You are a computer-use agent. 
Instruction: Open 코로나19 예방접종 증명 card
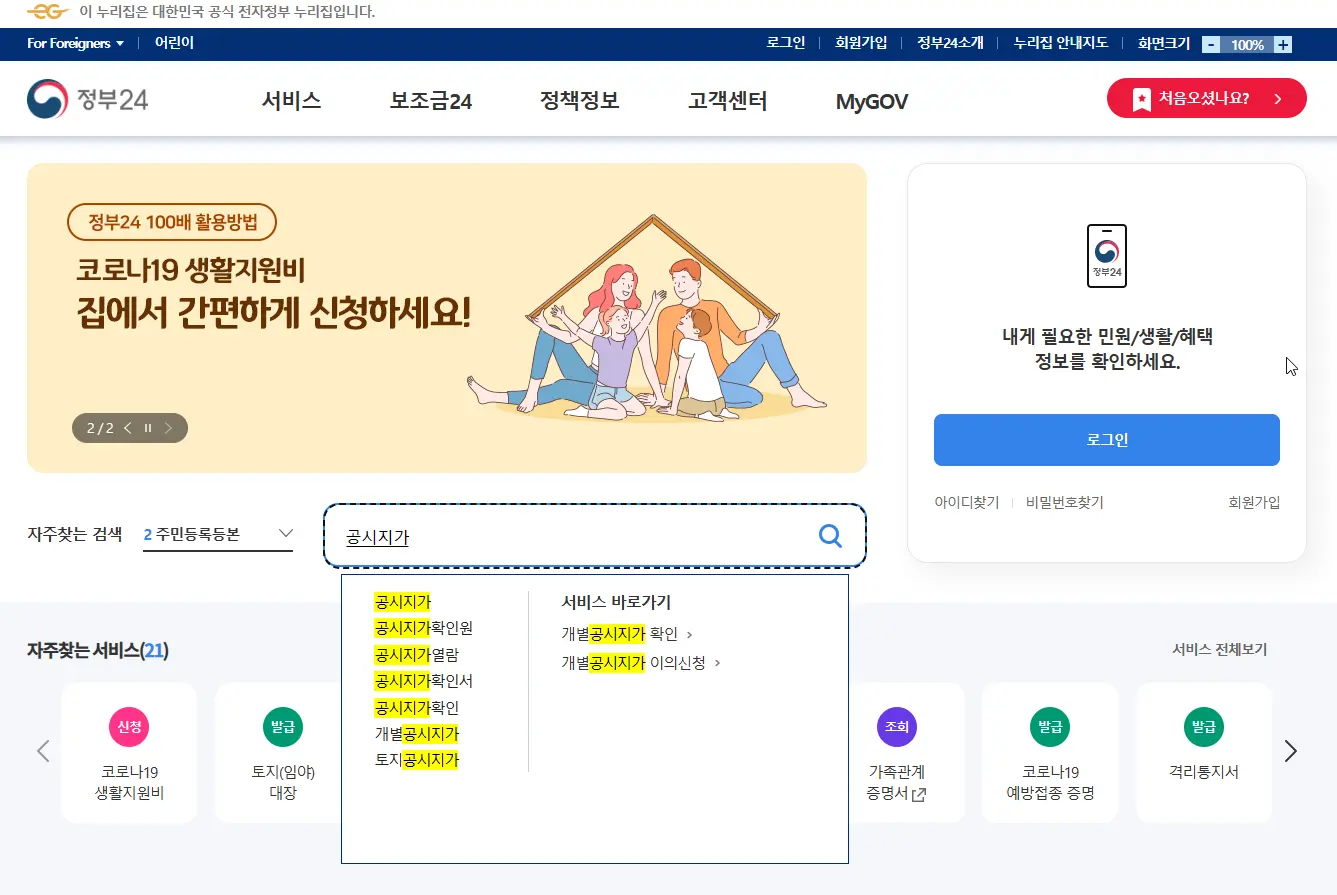click(1050, 753)
